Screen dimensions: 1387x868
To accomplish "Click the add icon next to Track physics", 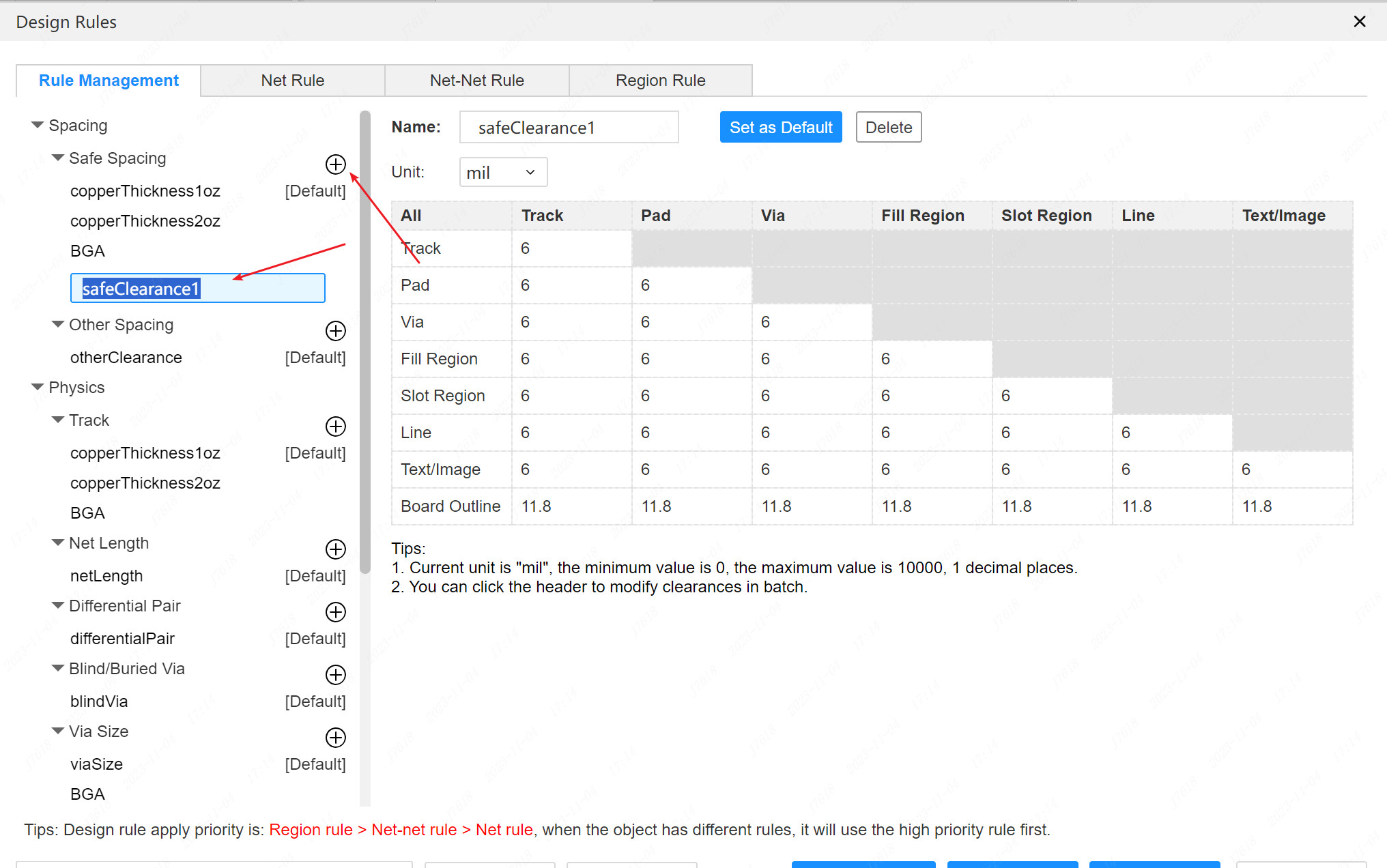I will point(335,425).
